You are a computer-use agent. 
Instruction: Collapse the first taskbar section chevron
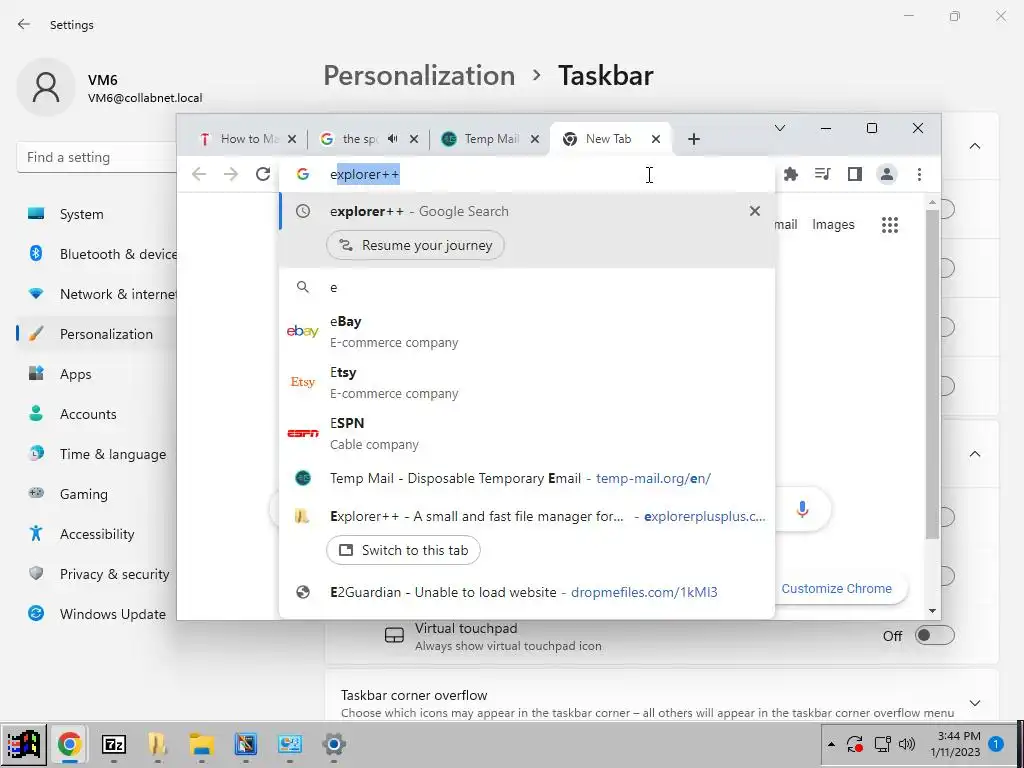coord(975,146)
